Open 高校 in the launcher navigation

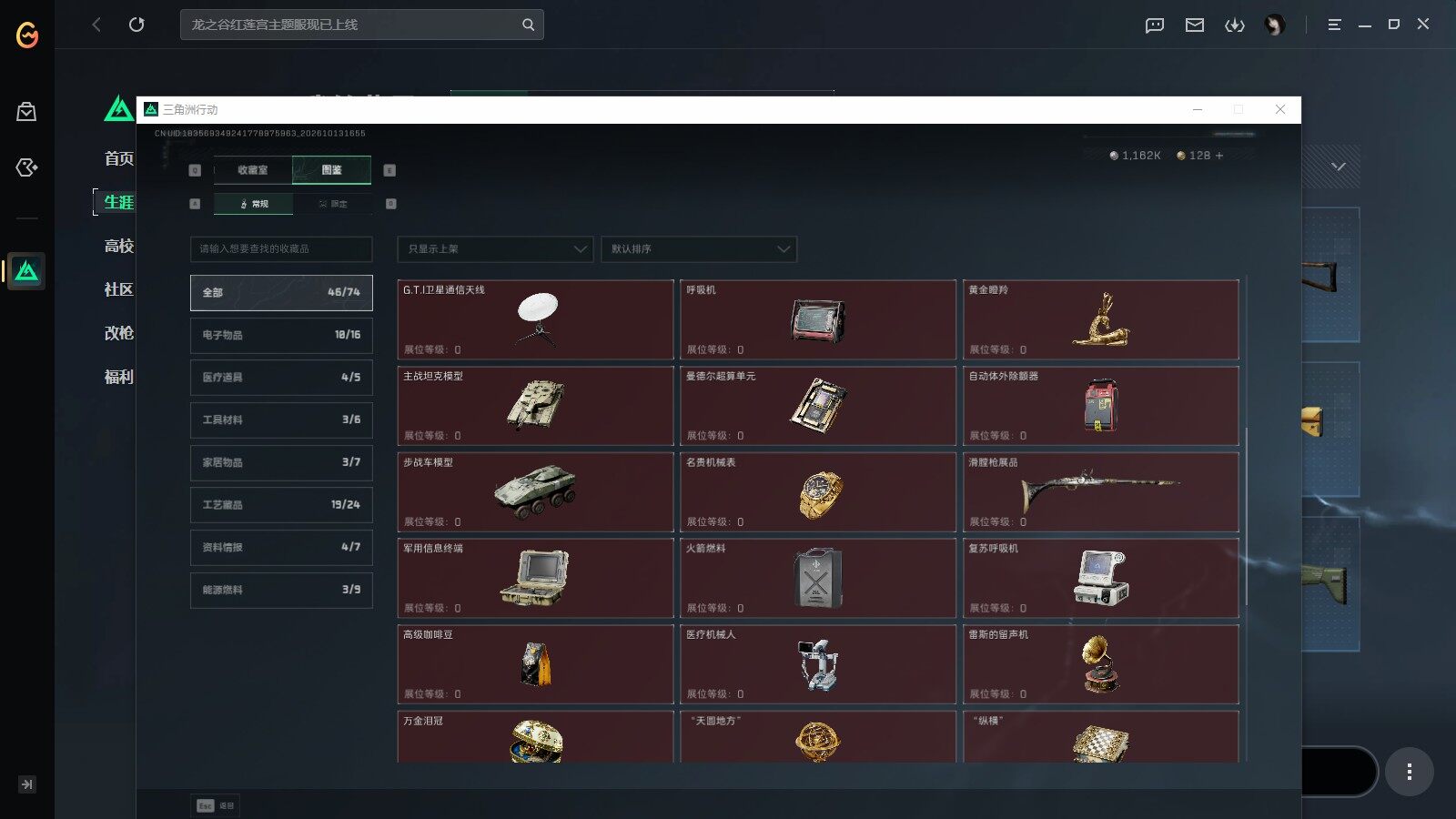pyautogui.click(x=119, y=246)
